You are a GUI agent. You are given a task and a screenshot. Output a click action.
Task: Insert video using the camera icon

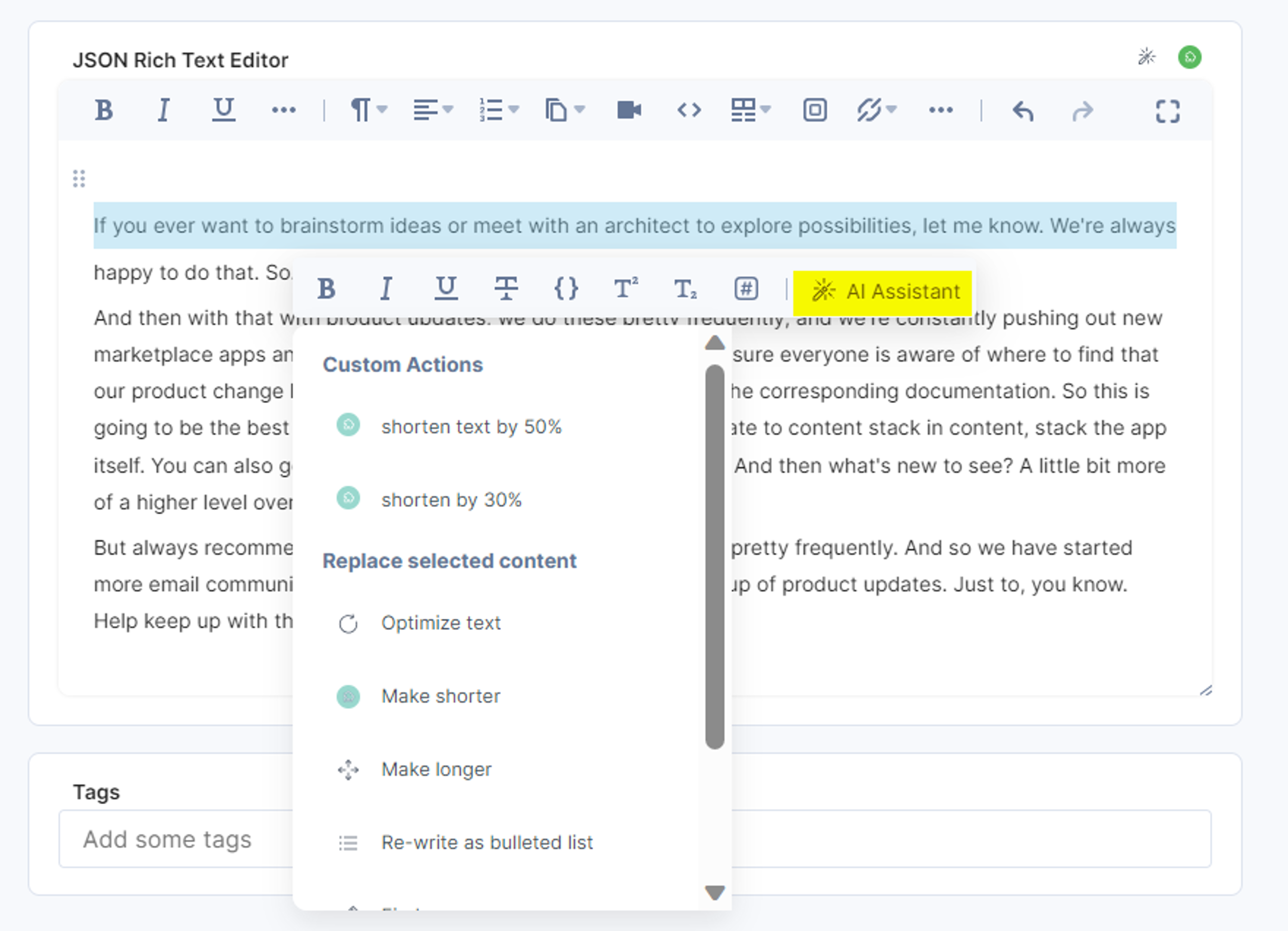point(629,110)
